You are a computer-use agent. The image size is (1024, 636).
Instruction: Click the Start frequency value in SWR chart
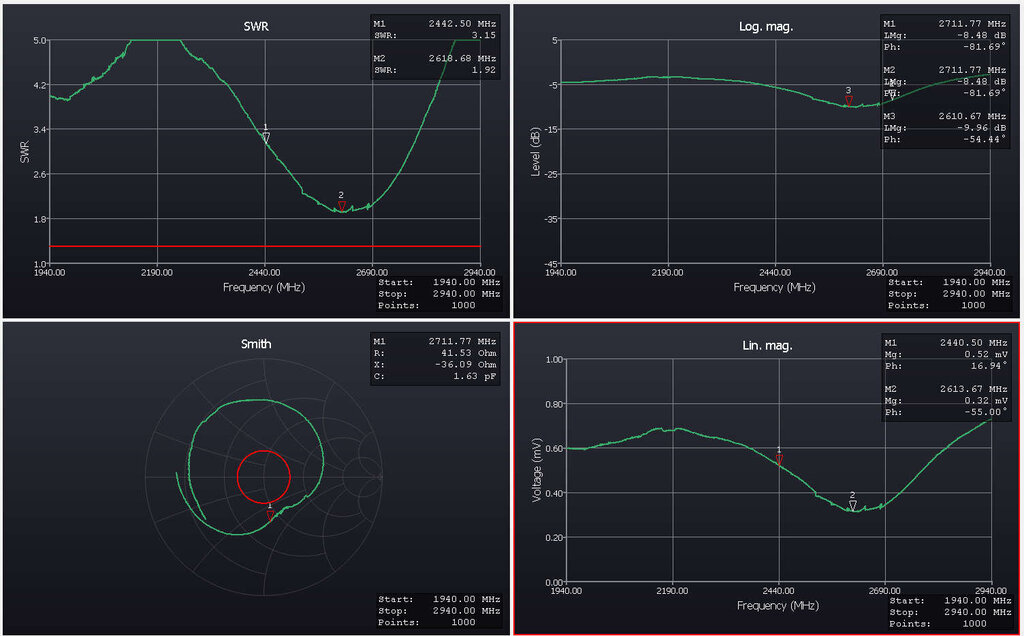(468, 283)
